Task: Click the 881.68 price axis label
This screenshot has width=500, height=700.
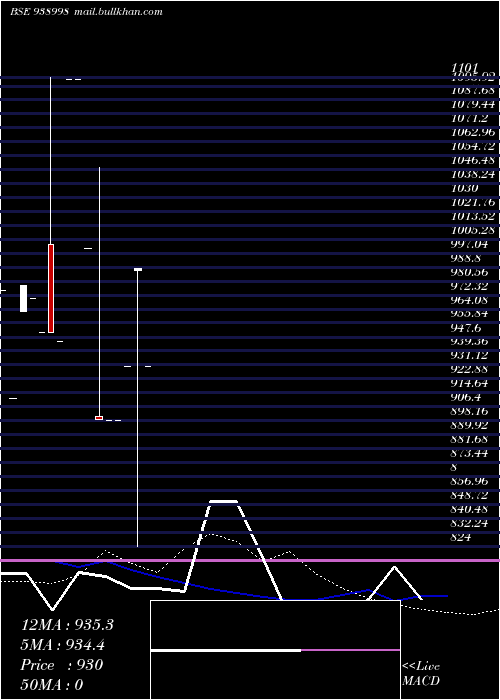Action: coord(470,439)
